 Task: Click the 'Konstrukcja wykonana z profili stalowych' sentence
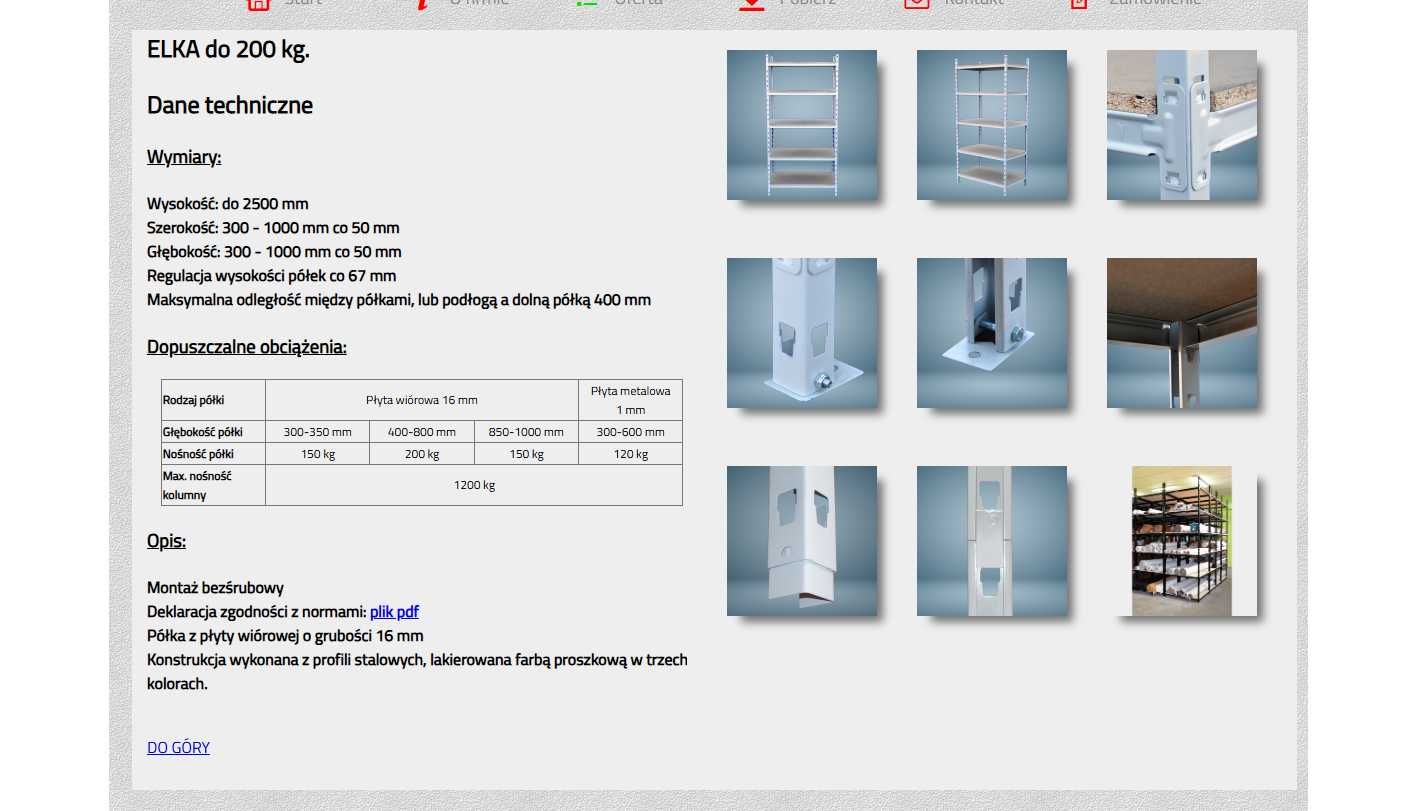pyautogui.click(x=417, y=672)
